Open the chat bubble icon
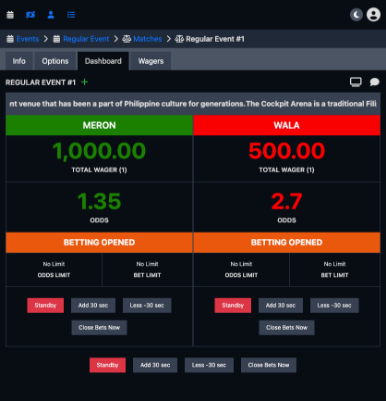This screenshot has height=401, width=386. [374, 82]
